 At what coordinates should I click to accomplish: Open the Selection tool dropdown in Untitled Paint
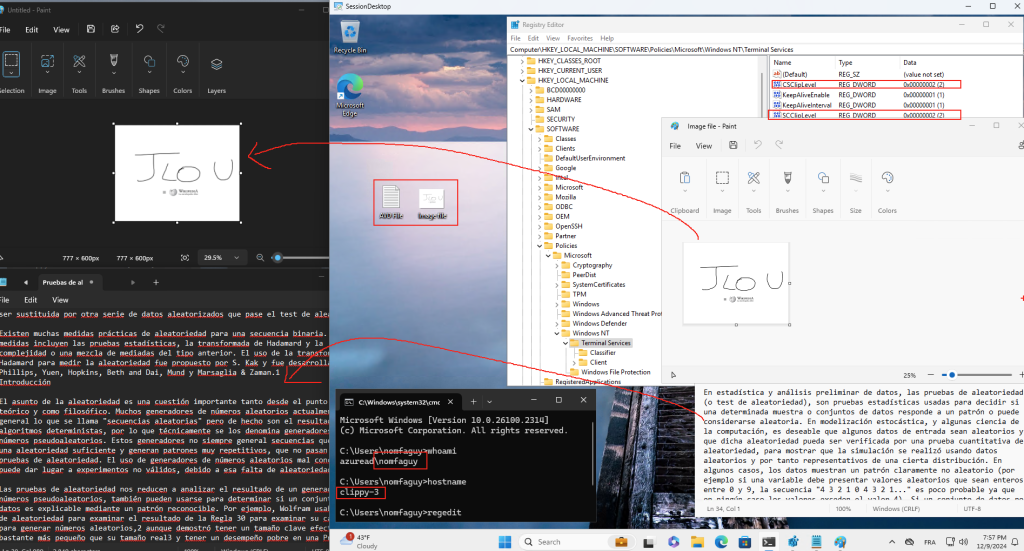click(x=11, y=72)
